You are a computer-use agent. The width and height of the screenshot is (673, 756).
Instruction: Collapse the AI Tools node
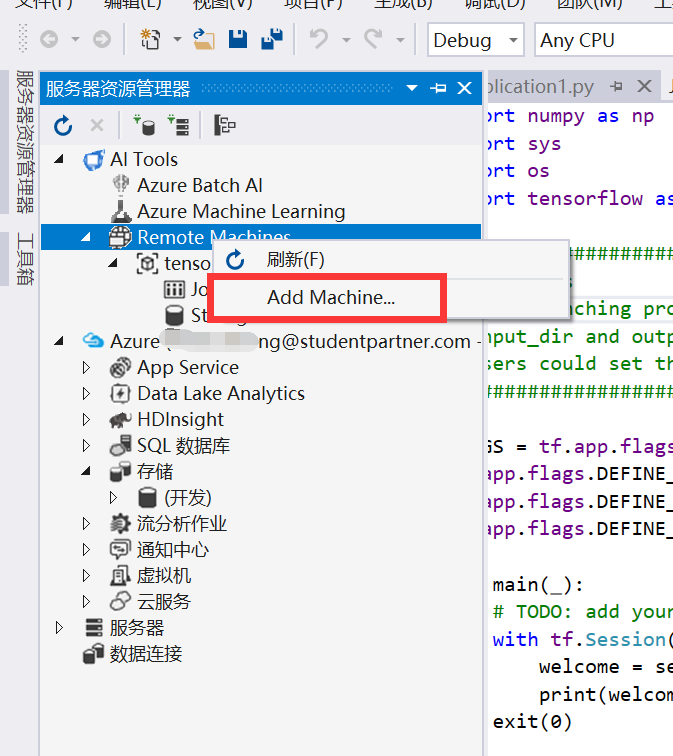tap(59, 159)
